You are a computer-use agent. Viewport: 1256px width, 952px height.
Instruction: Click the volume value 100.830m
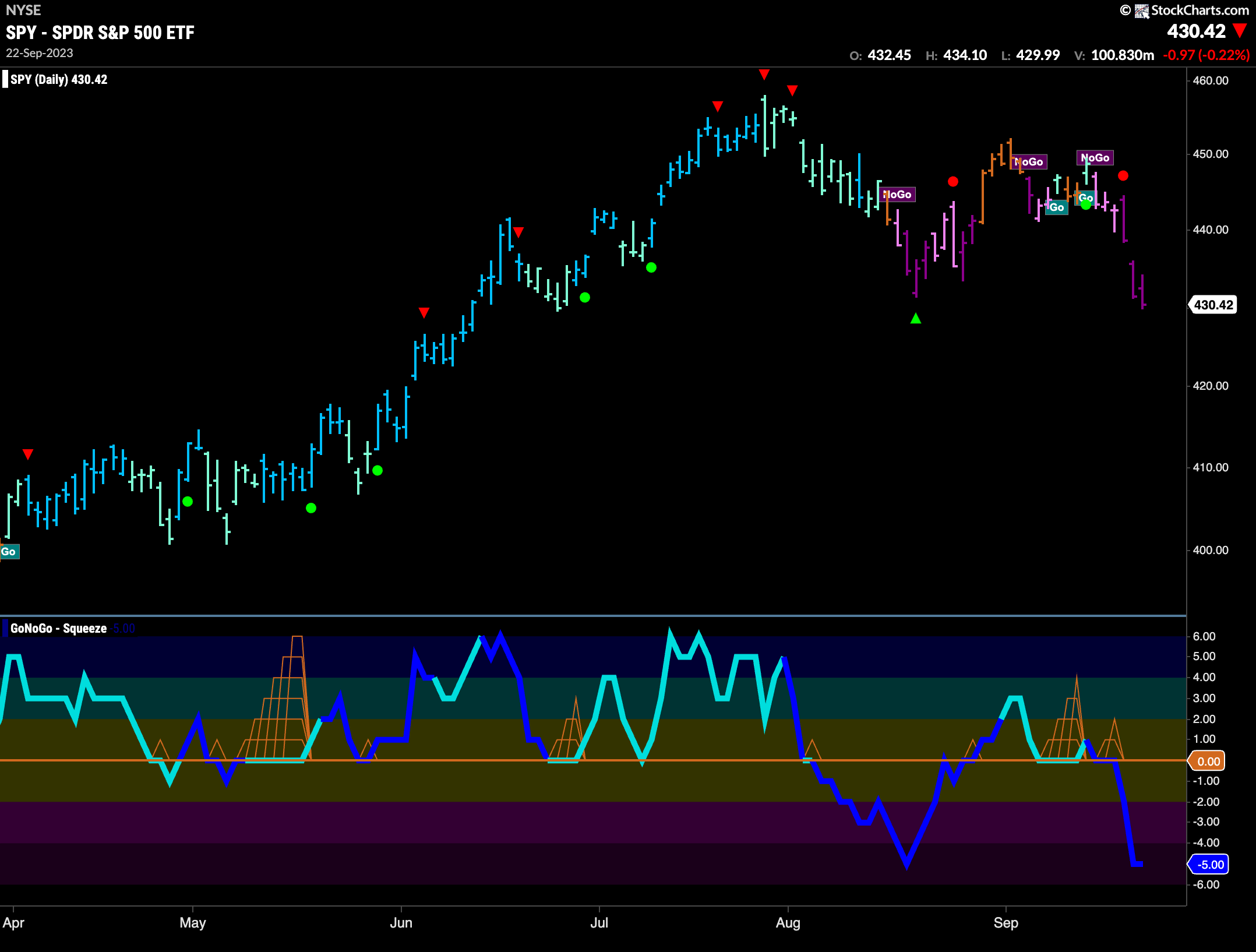click(1122, 55)
